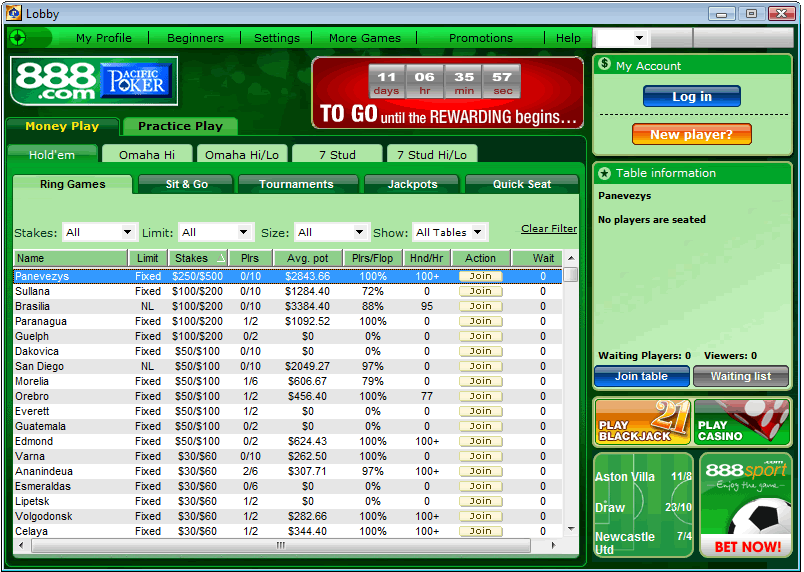The width and height of the screenshot is (804, 572).
Task: Click the Lobby window title icon
Action: point(14,13)
